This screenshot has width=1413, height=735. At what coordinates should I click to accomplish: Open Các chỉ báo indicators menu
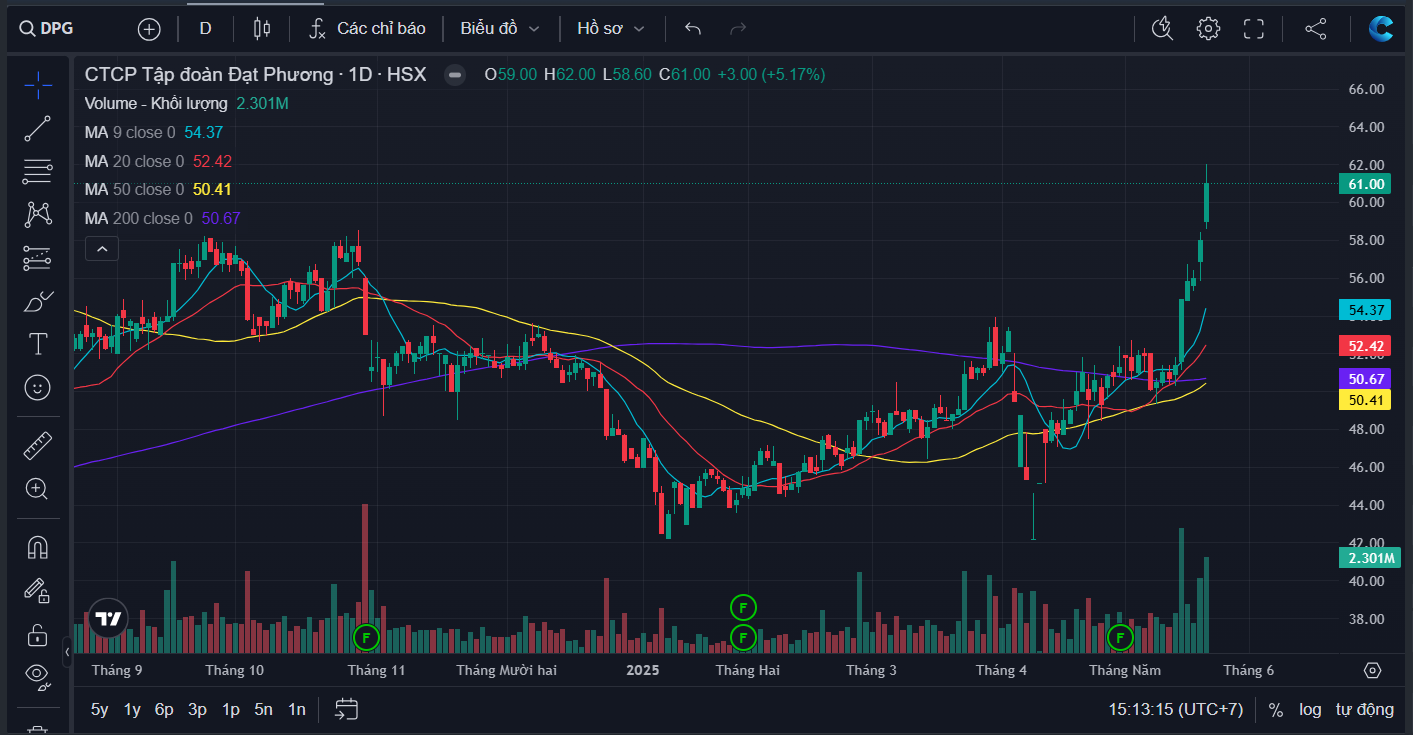coord(367,29)
